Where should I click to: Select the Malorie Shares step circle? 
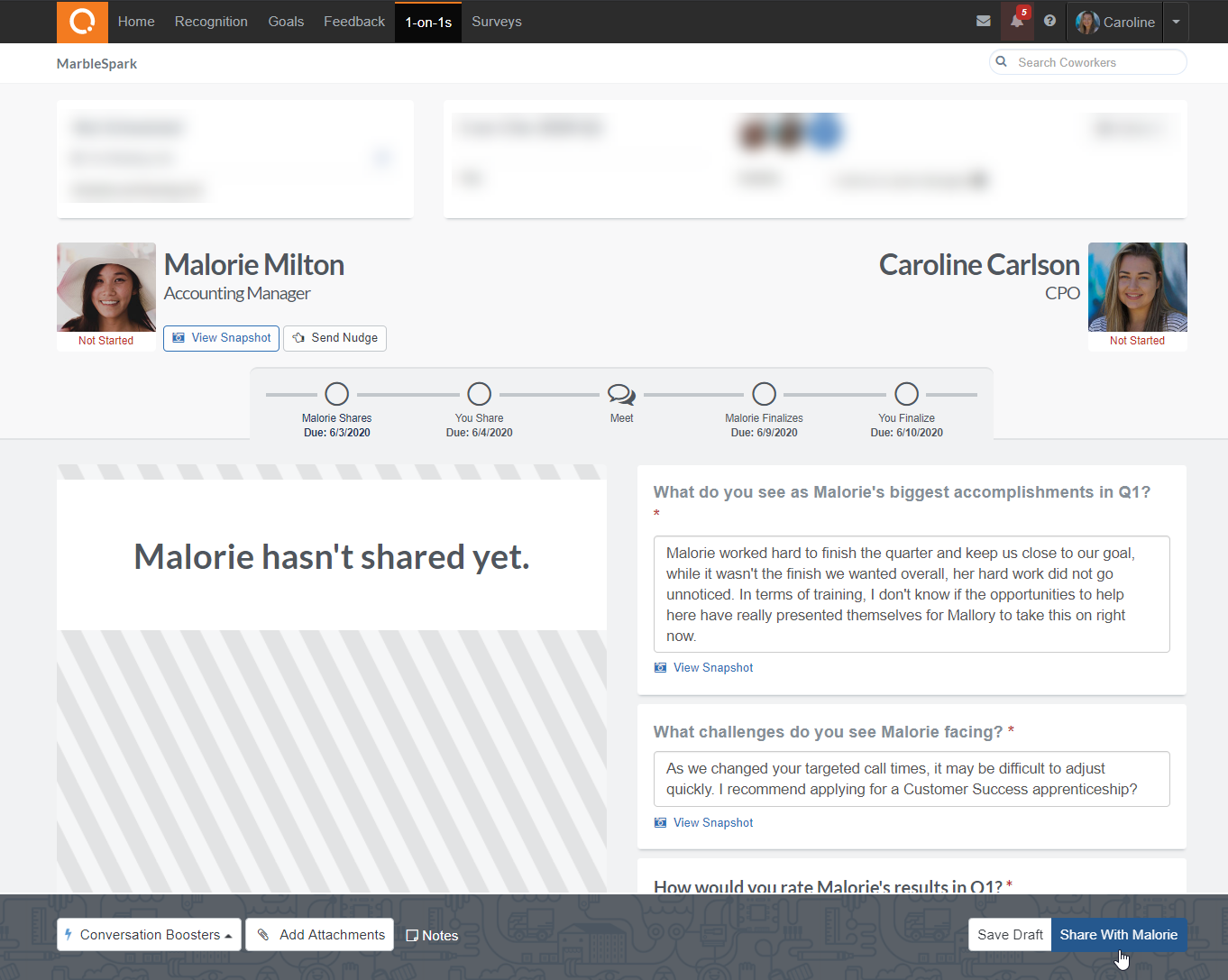coord(336,394)
